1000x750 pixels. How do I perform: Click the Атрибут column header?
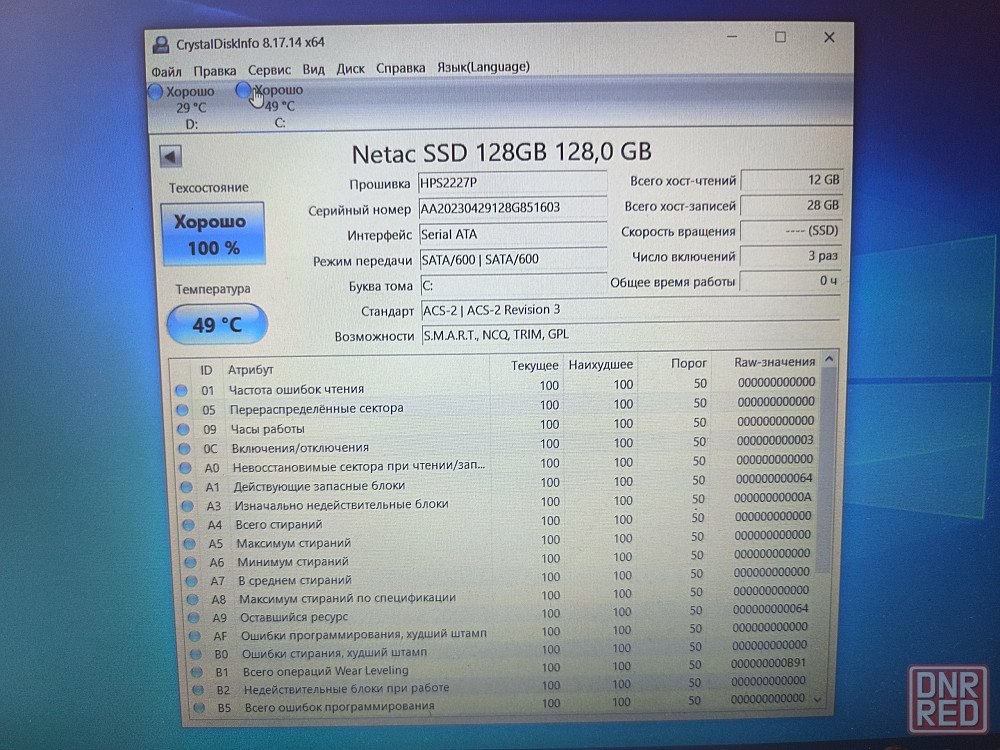tap(251, 369)
